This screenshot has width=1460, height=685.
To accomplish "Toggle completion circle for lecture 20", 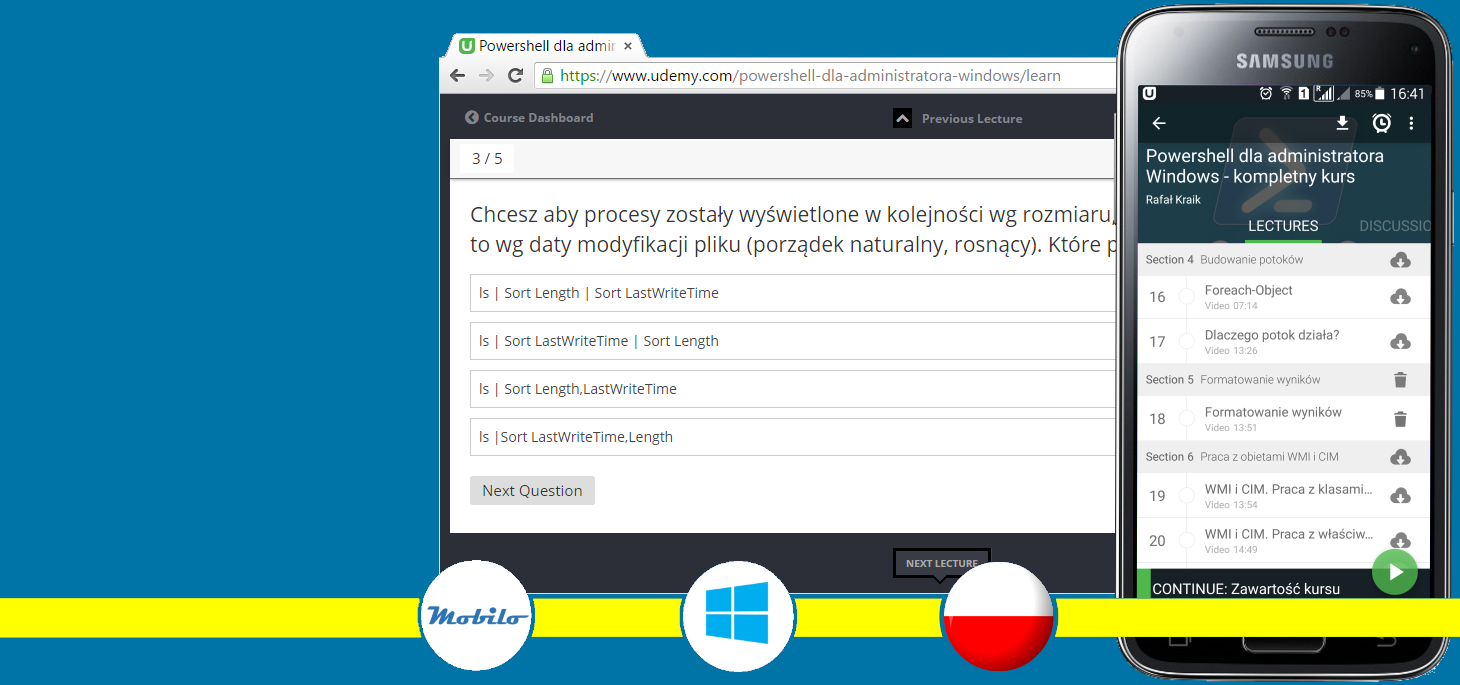I will (1187, 540).
